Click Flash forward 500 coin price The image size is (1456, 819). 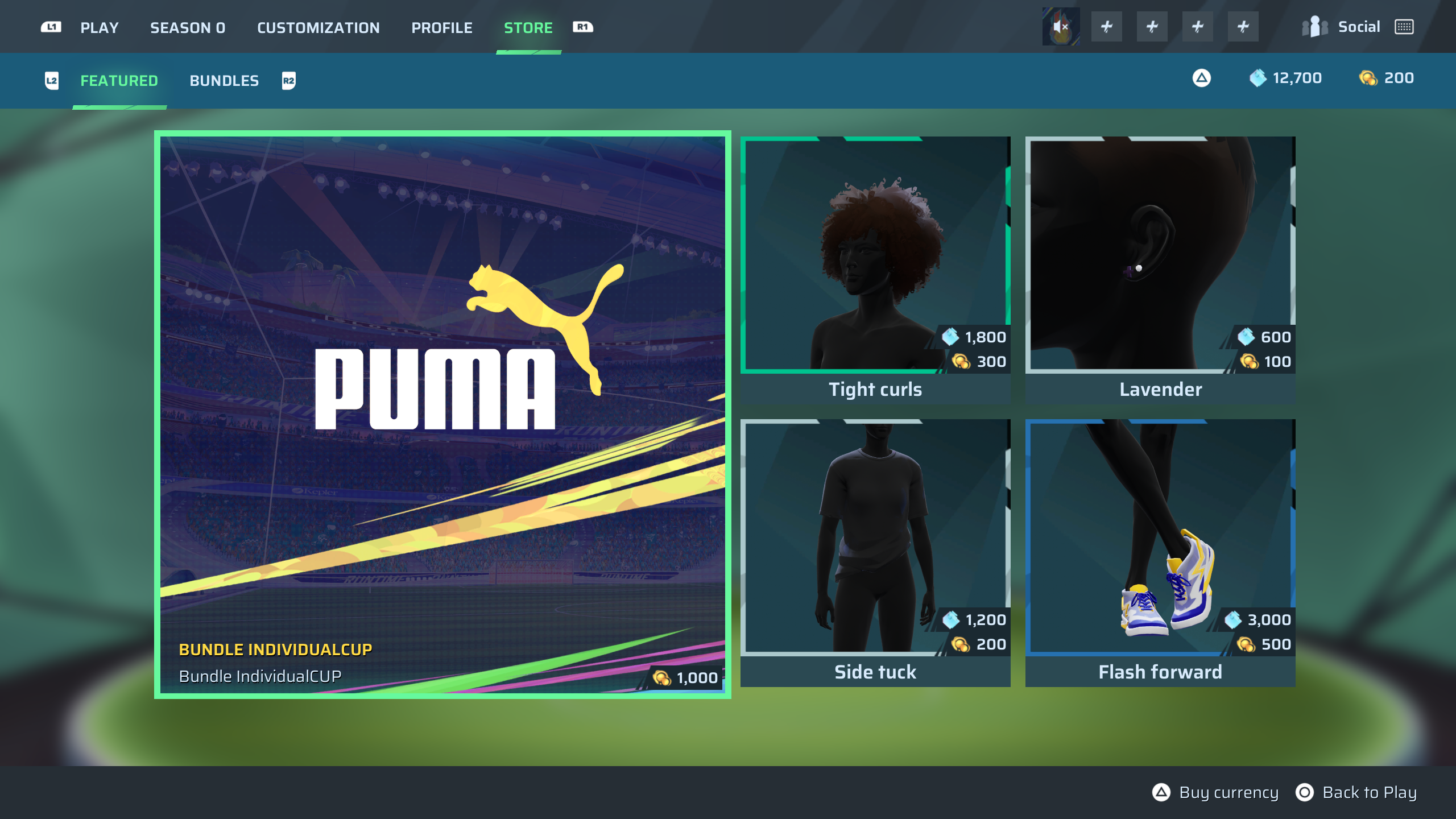pyautogui.click(x=1276, y=644)
